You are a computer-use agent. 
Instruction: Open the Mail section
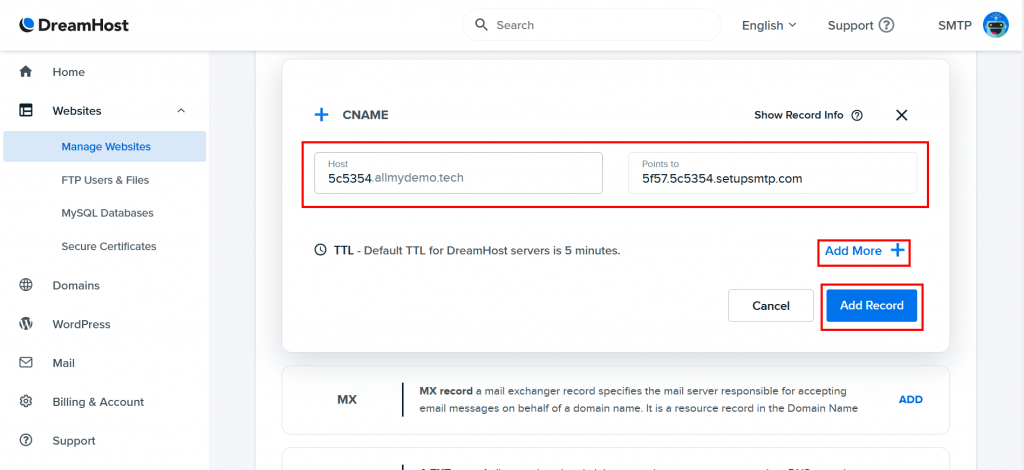coord(64,364)
